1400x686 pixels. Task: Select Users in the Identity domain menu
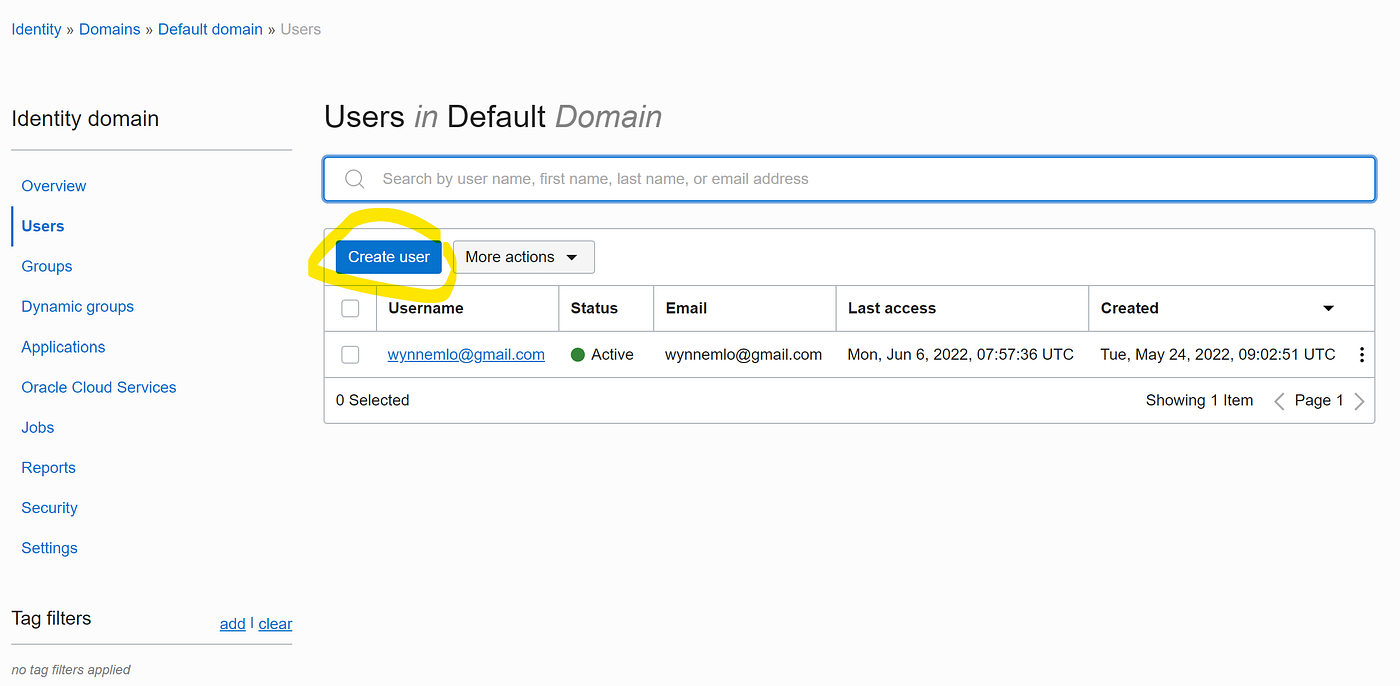coord(43,226)
